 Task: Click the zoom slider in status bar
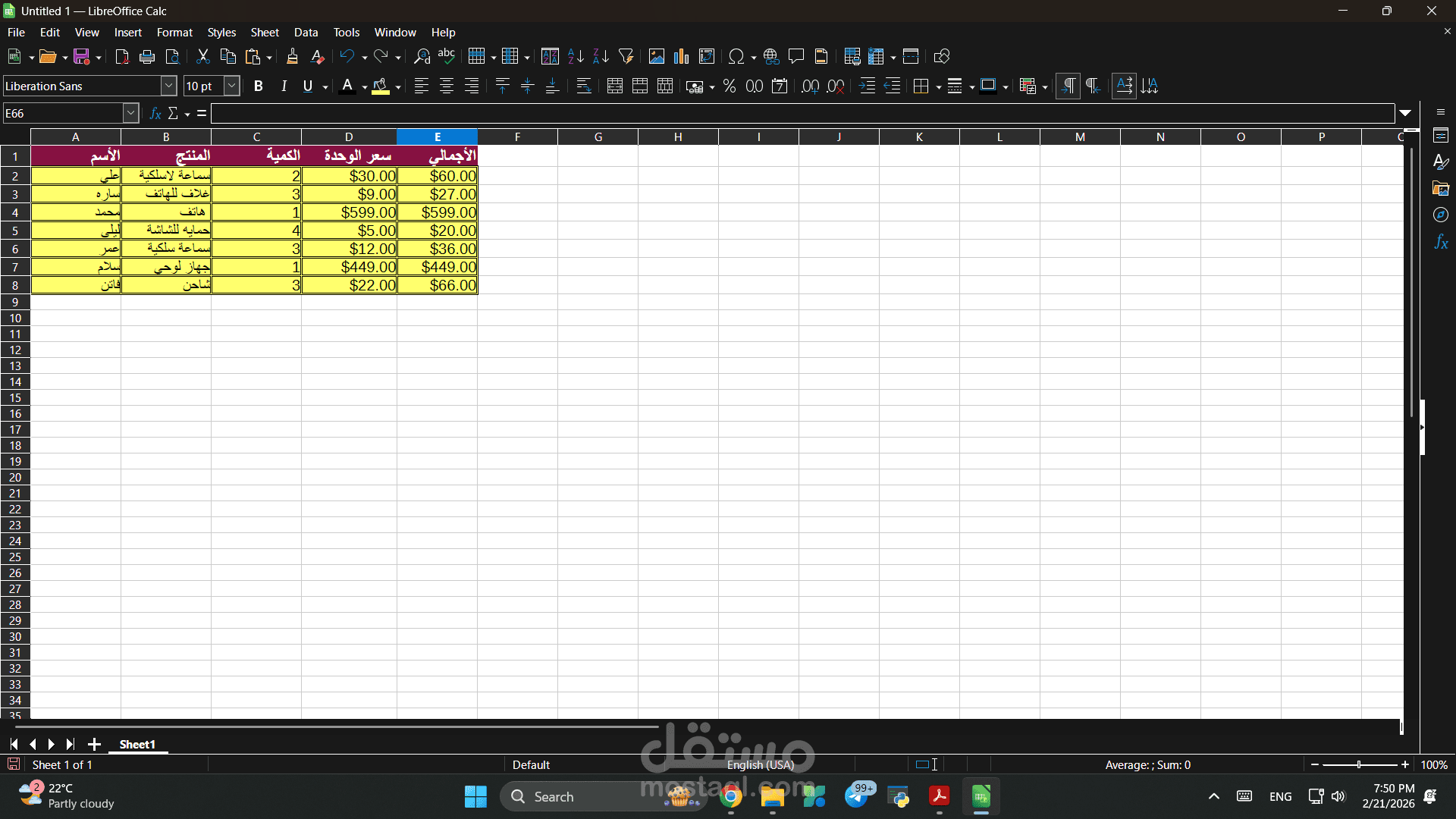click(x=1359, y=764)
